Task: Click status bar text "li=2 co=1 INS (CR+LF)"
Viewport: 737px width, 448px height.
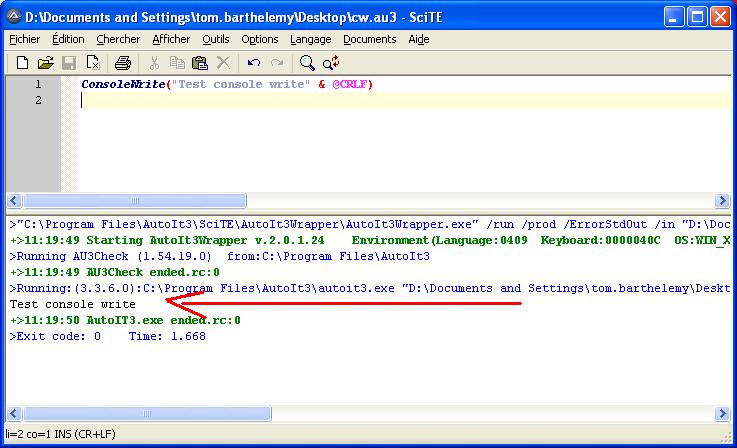Action: [x=60, y=434]
